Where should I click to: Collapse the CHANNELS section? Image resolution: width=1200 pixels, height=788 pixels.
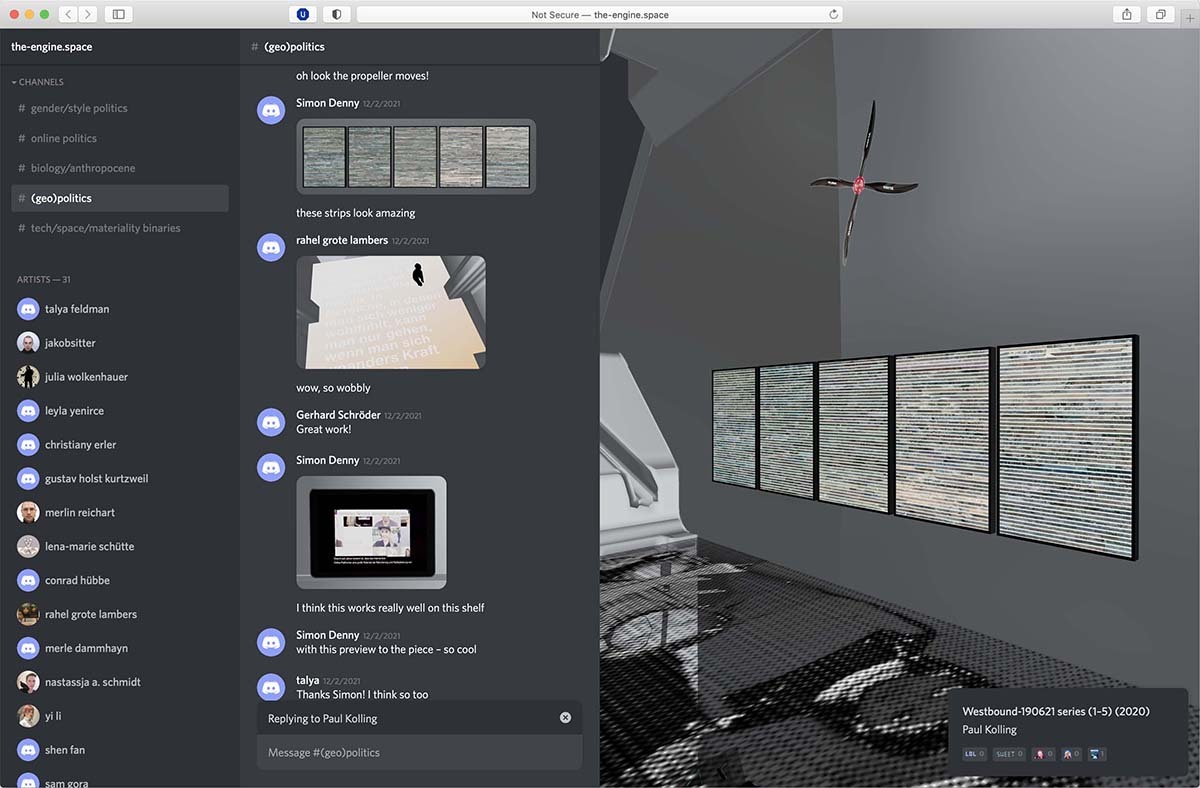click(38, 82)
